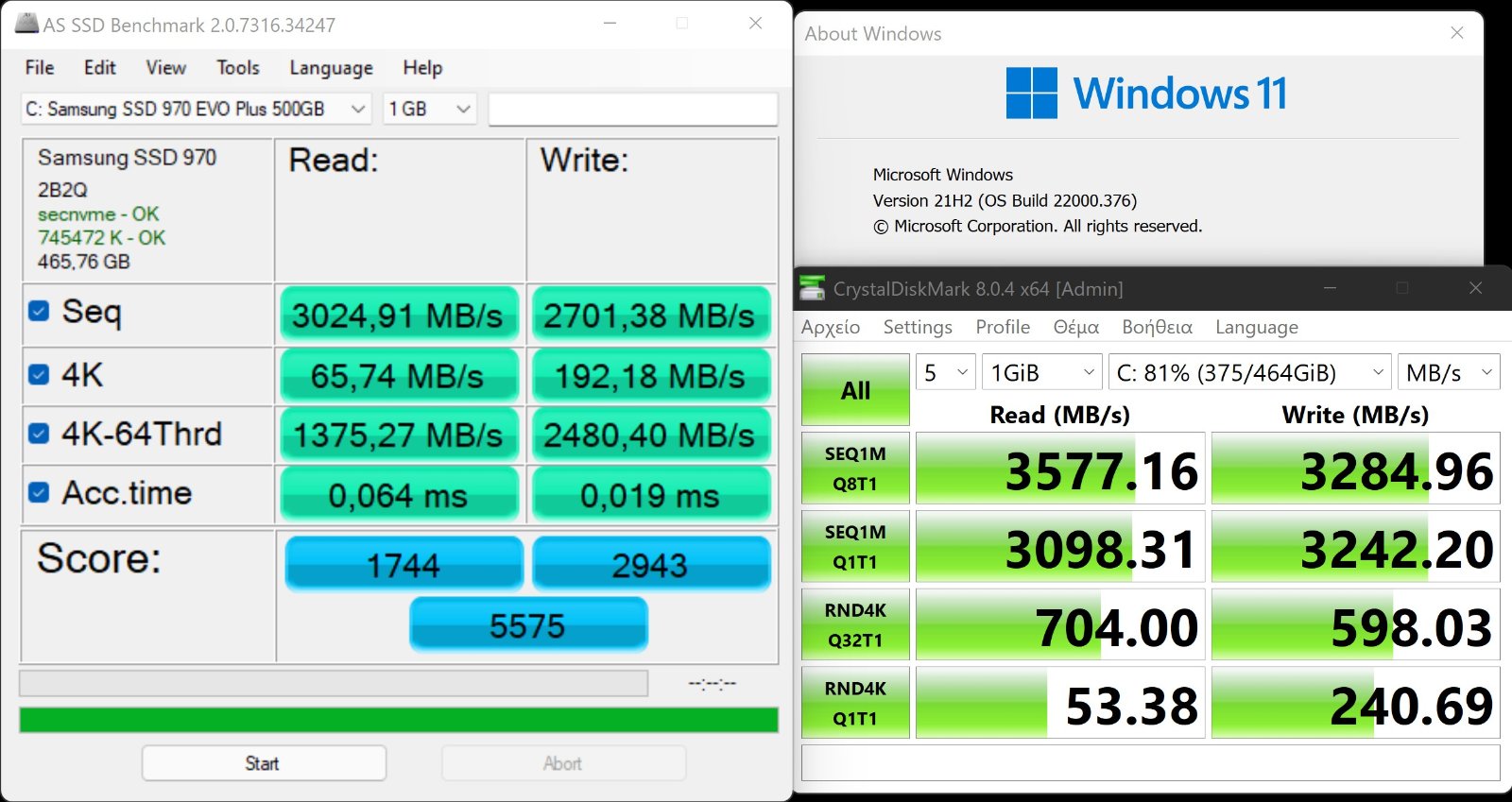Click the Abort button in AS SSD Benchmark

coord(563,763)
